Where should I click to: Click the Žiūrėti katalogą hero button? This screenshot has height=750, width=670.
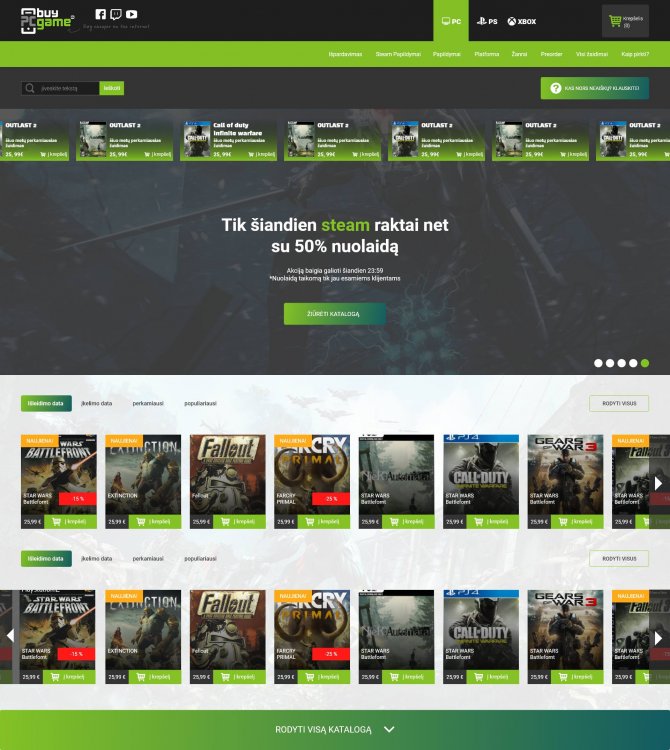click(334, 314)
